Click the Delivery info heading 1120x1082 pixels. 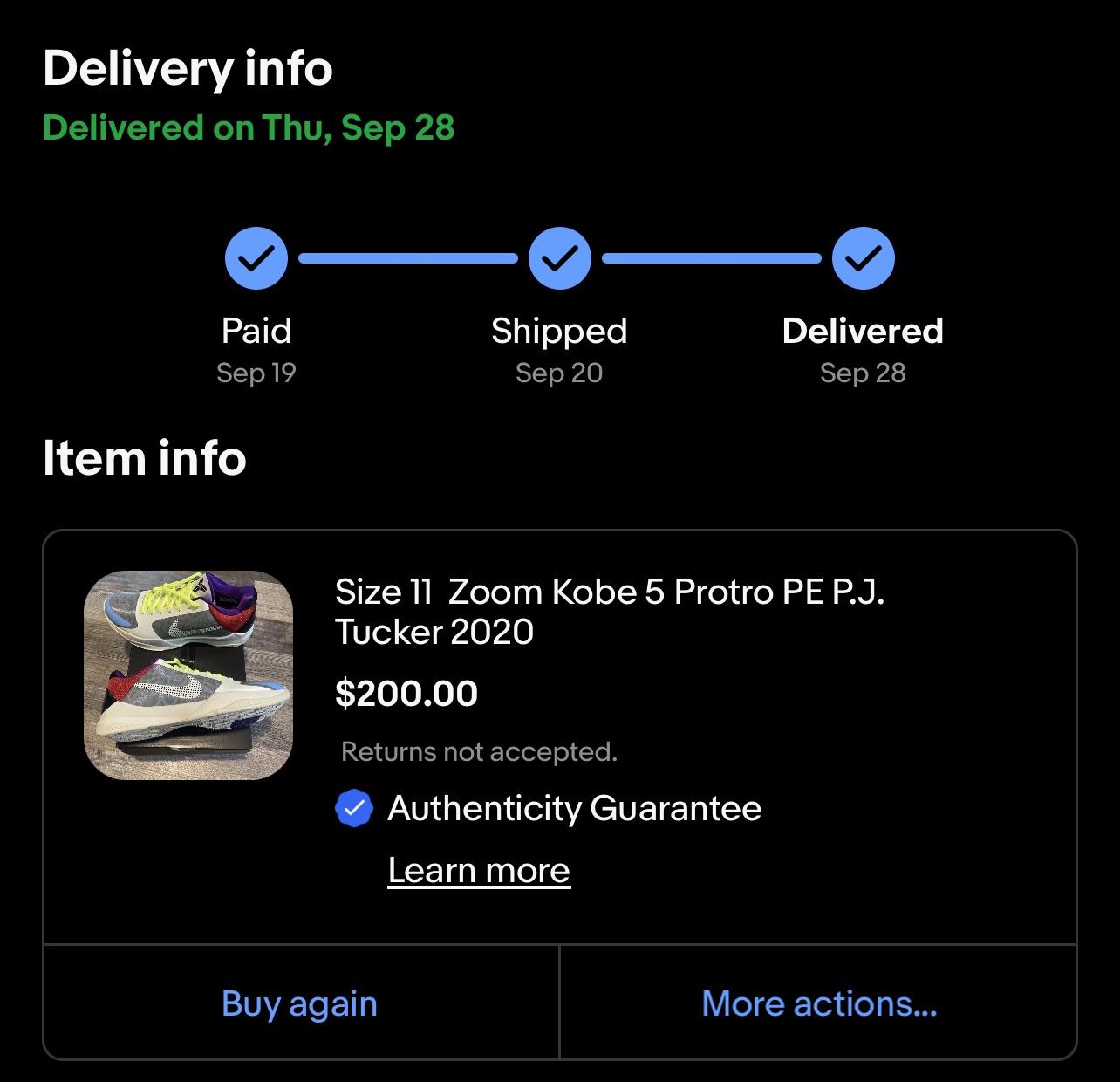tap(188, 68)
